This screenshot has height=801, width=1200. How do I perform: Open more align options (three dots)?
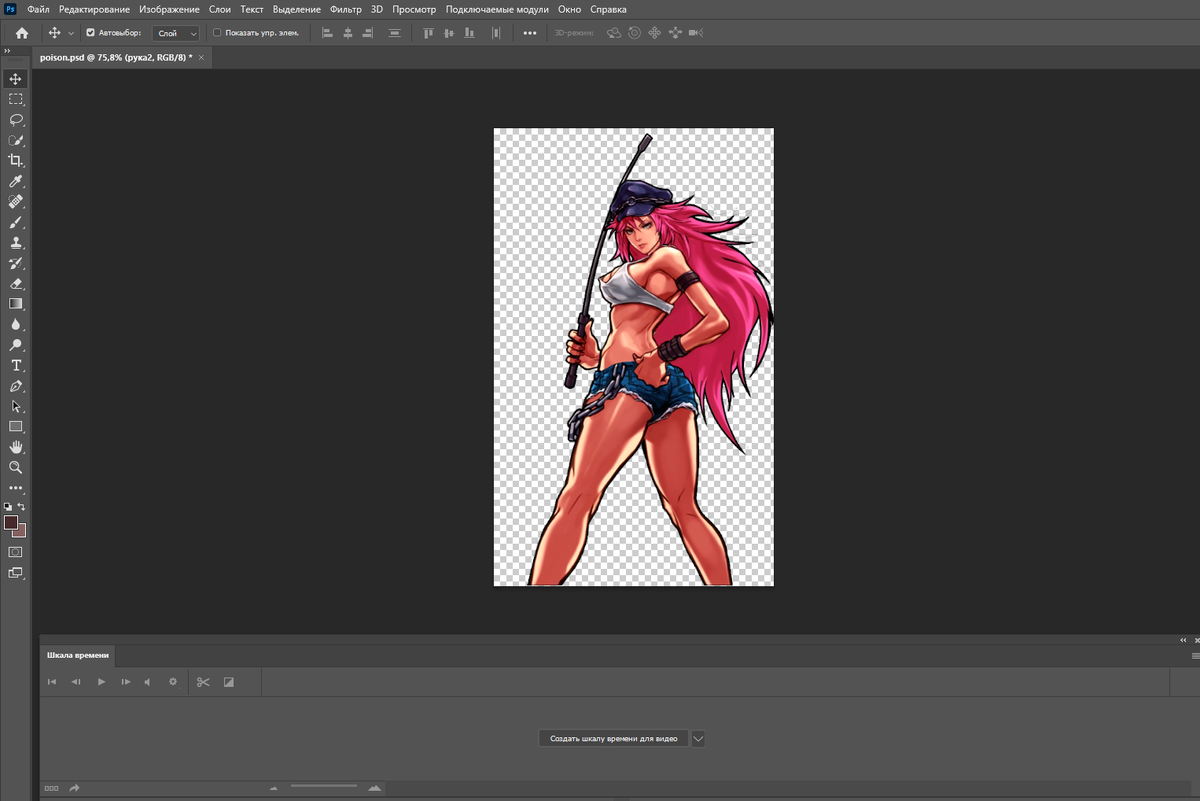tap(530, 33)
